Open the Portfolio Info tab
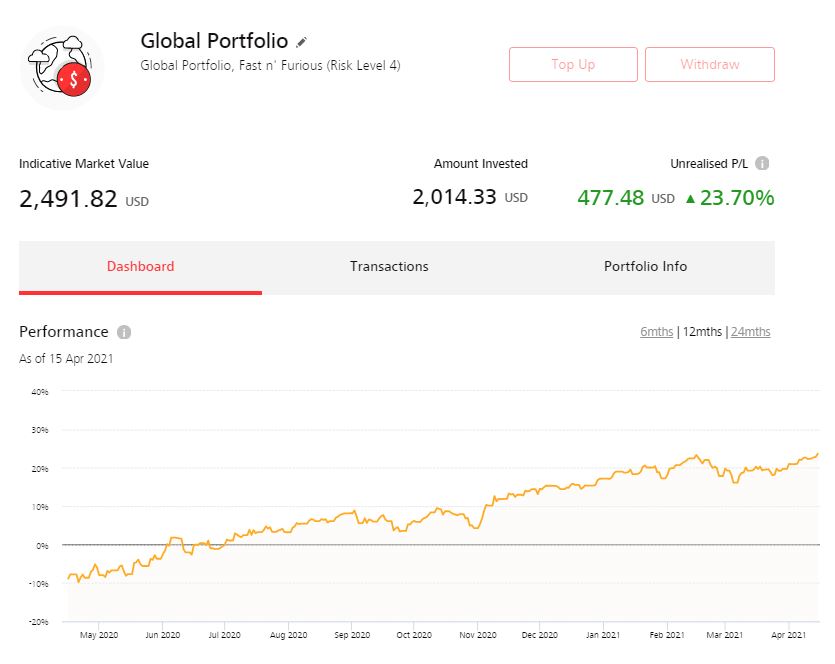 [645, 267]
